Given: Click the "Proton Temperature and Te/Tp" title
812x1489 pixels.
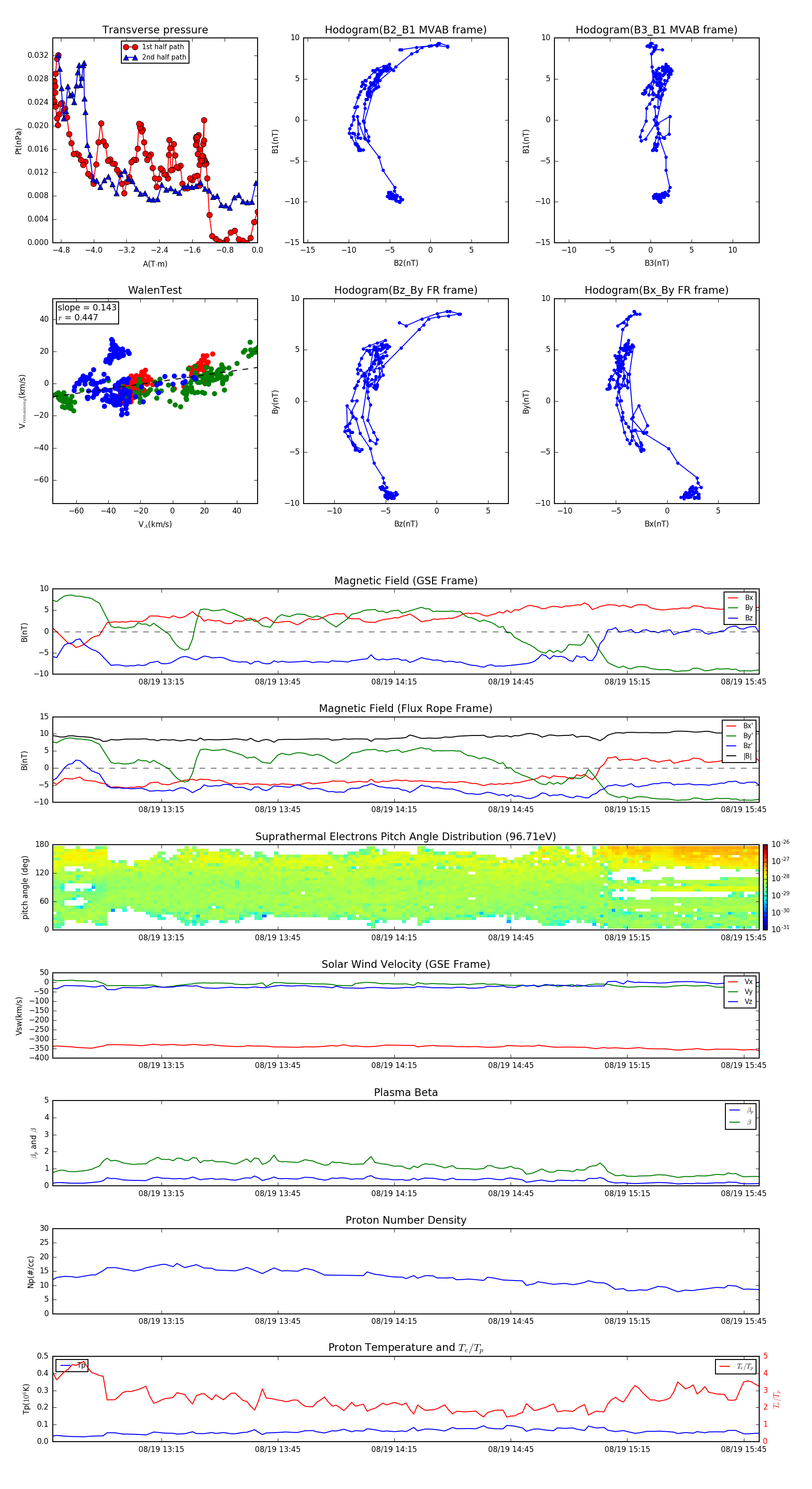Looking at the screenshot, I should [x=406, y=1348].
